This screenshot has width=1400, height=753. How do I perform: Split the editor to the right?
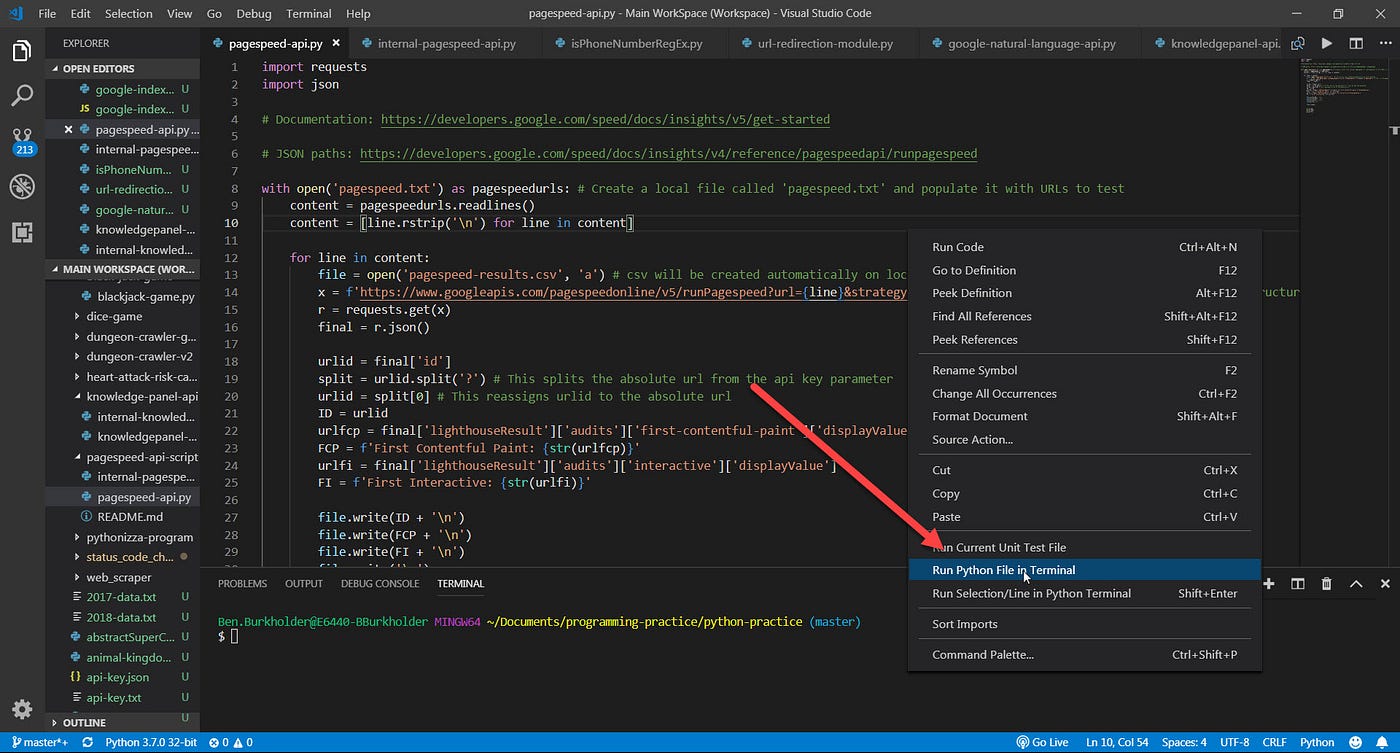click(1356, 44)
